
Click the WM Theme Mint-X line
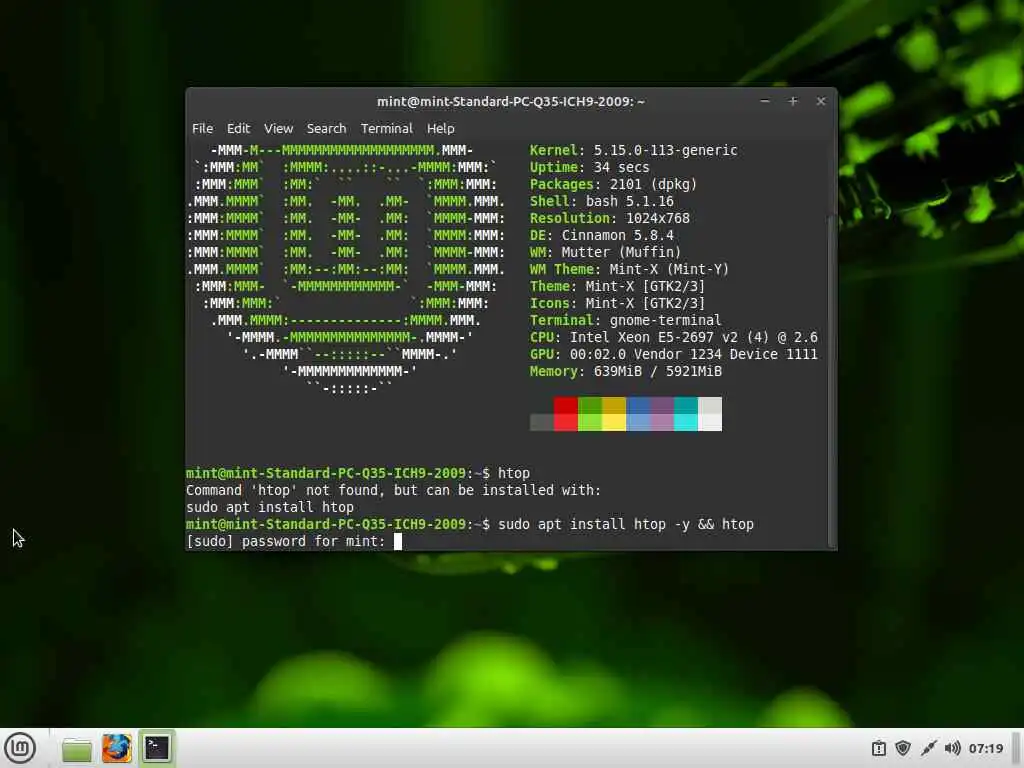(629, 269)
